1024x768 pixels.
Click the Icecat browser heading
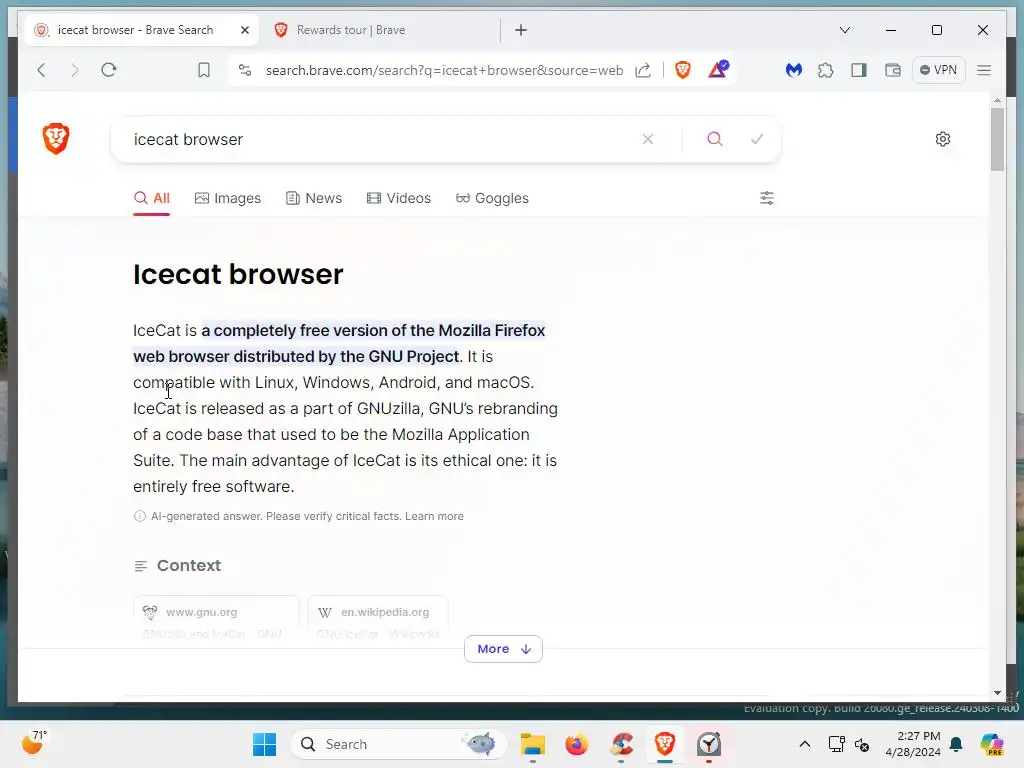(238, 274)
